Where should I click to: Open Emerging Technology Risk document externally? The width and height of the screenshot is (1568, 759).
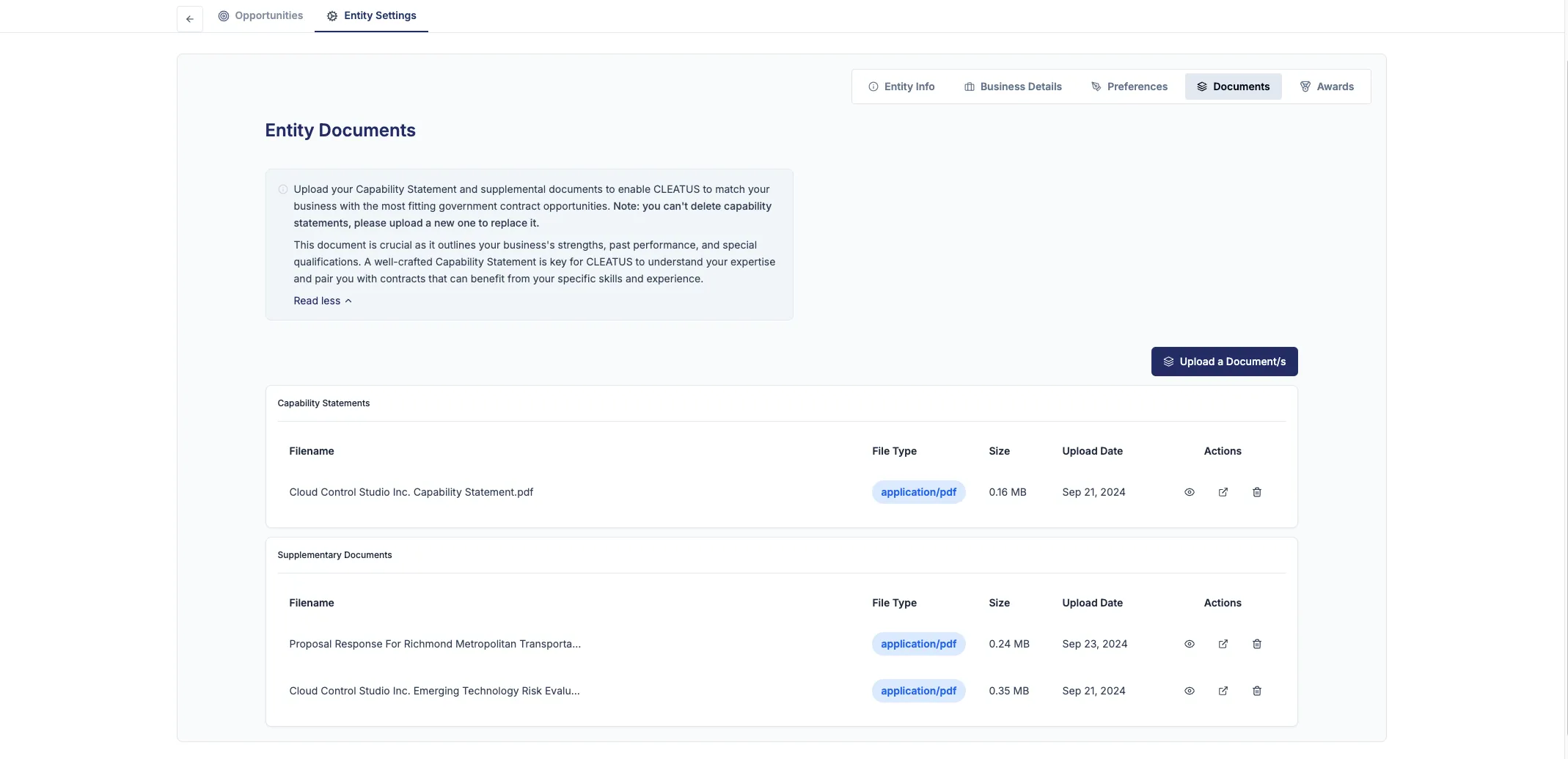[1223, 691]
